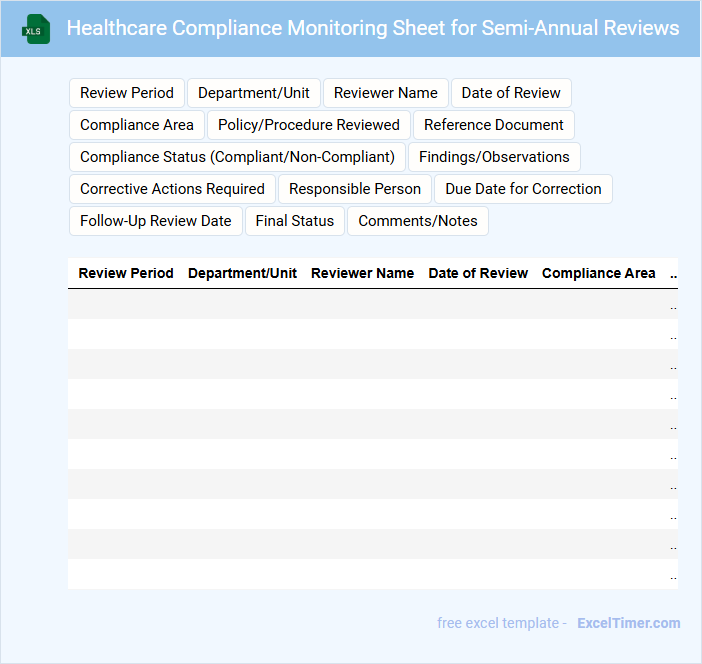Click the Reviewer Name column header
The image size is (702, 664).
click(362, 273)
